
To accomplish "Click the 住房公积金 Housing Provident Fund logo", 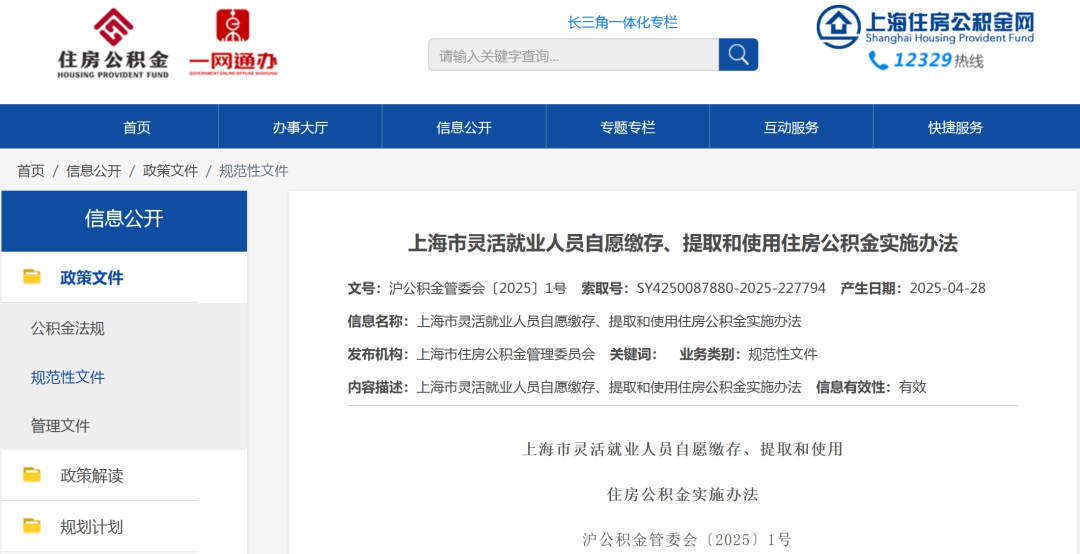I will click(x=113, y=43).
